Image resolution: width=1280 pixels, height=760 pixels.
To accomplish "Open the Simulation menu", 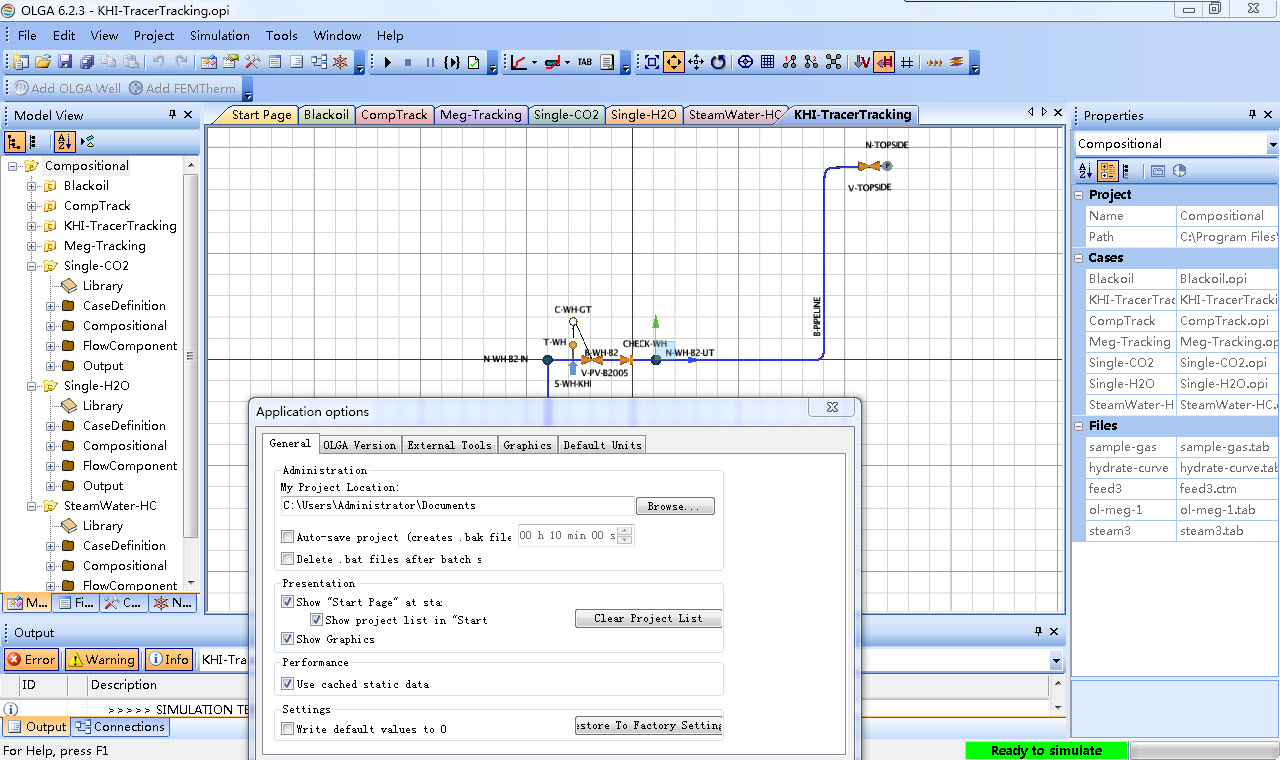I will (220, 35).
